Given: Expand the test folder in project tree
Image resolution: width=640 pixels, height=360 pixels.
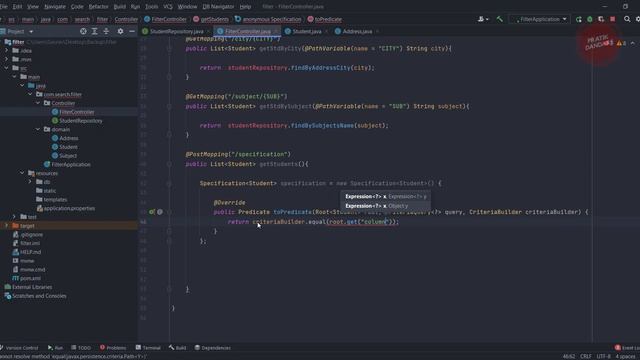Looking at the screenshot, I should pyautogui.click(x=14, y=217).
